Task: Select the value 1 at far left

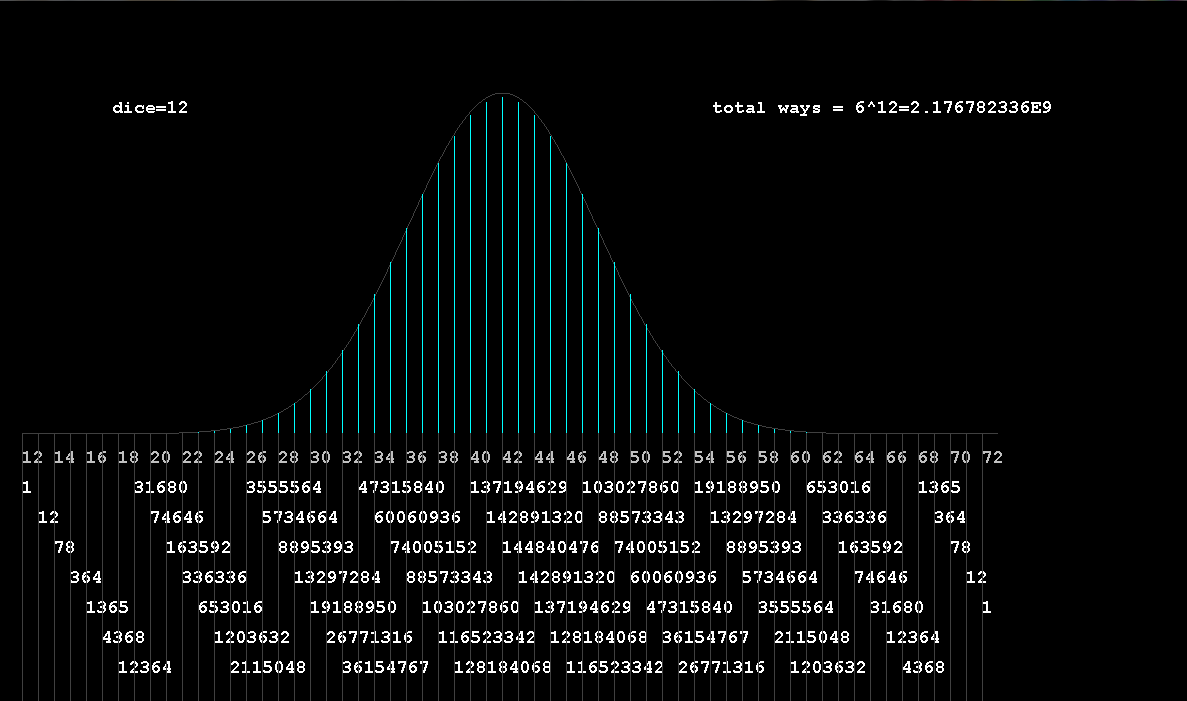Action: click(26, 488)
